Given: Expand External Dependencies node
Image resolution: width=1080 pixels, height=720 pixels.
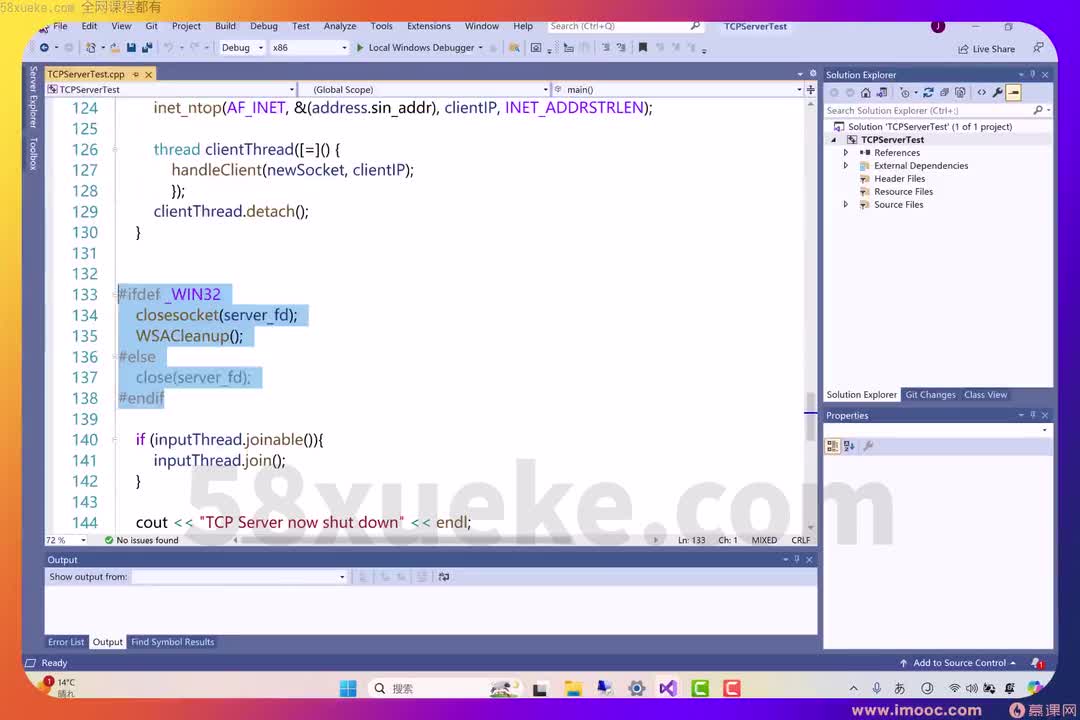Looking at the screenshot, I should click(846, 166).
